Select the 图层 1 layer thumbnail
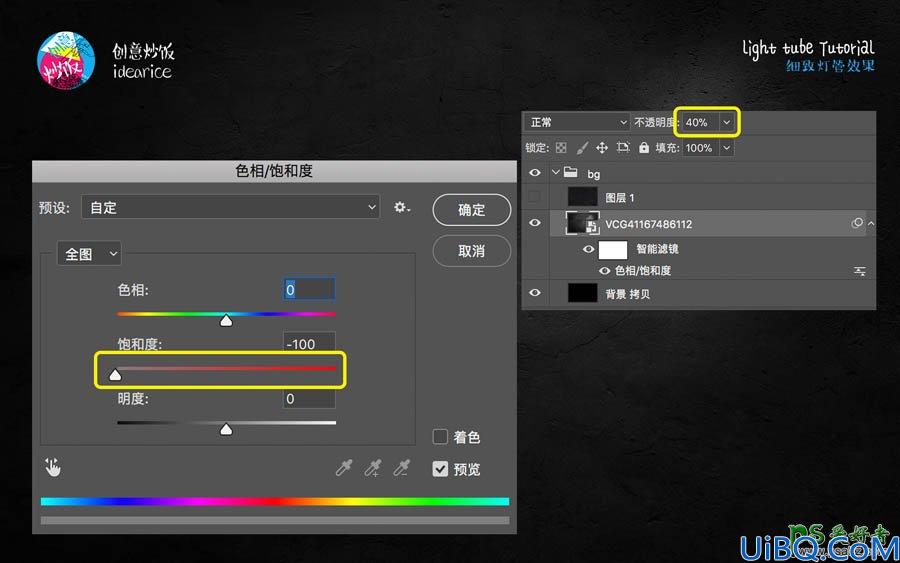 click(582, 197)
